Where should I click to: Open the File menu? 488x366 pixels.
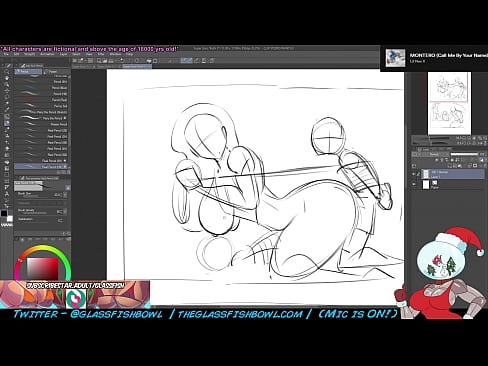point(6,54)
